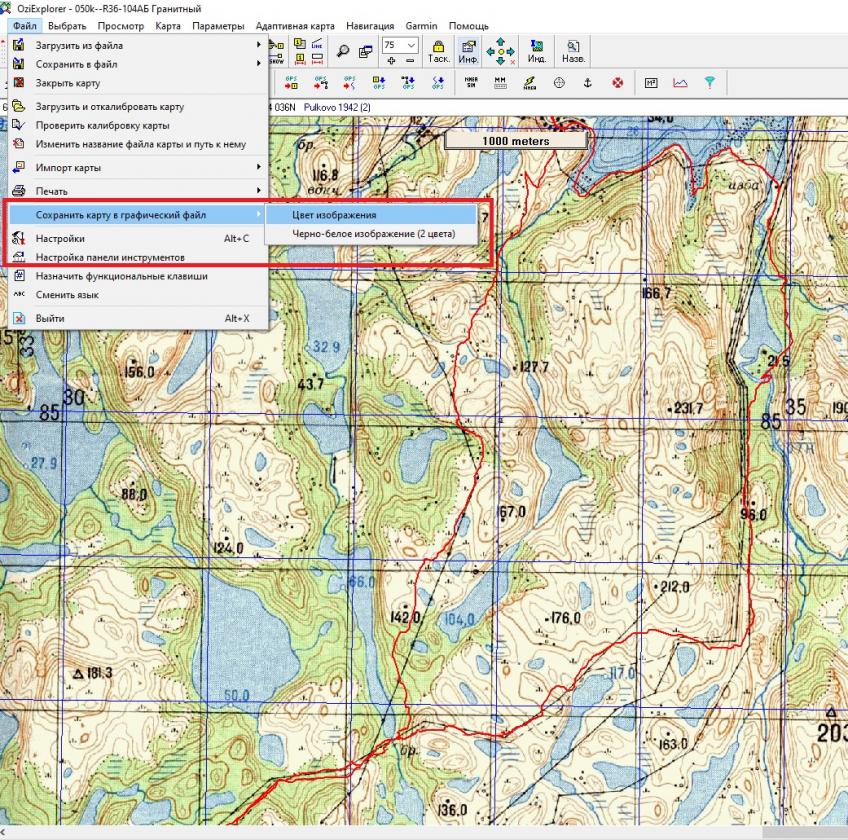Click the padlock 'Таск.' toolbar icon

(438, 51)
